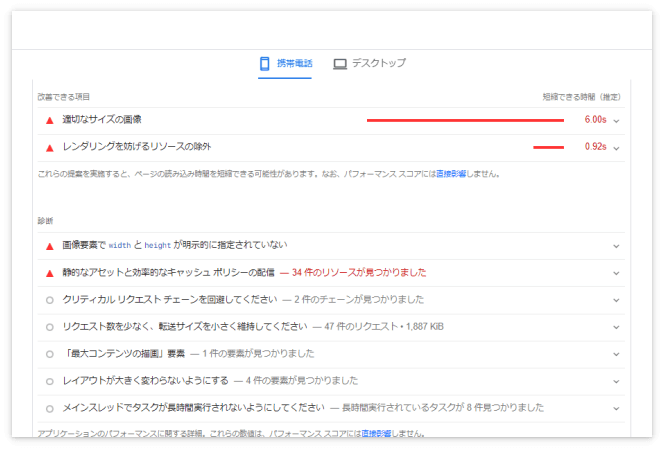Click gray circle beside 最大コンテンツの描画
This screenshot has width=664, height=450.
pyautogui.click(x=50, y=354)
